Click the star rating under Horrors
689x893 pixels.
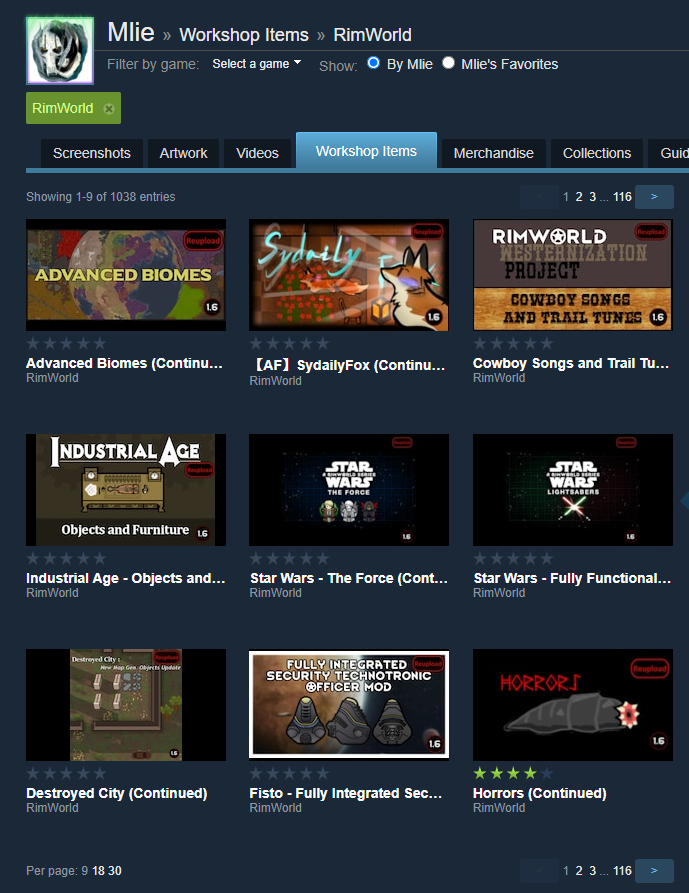pyautogui.click(x=513, y=773)
